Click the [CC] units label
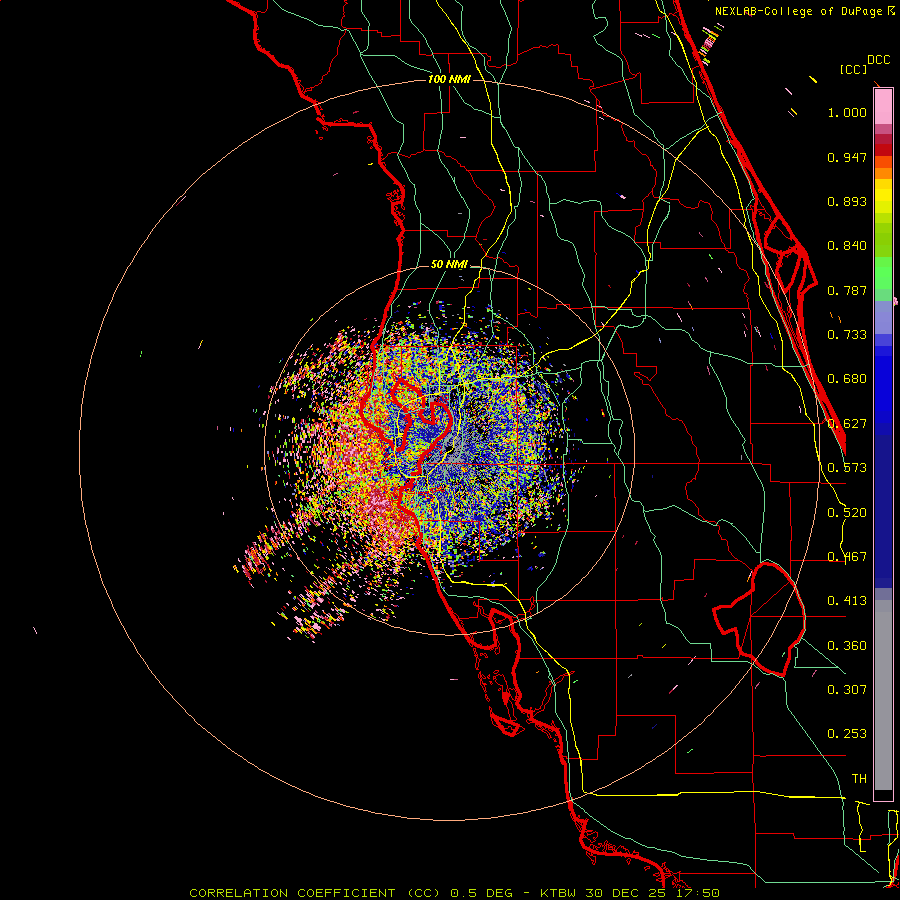The width and height of the screenshot is (900, 900). tap(853, 69)
